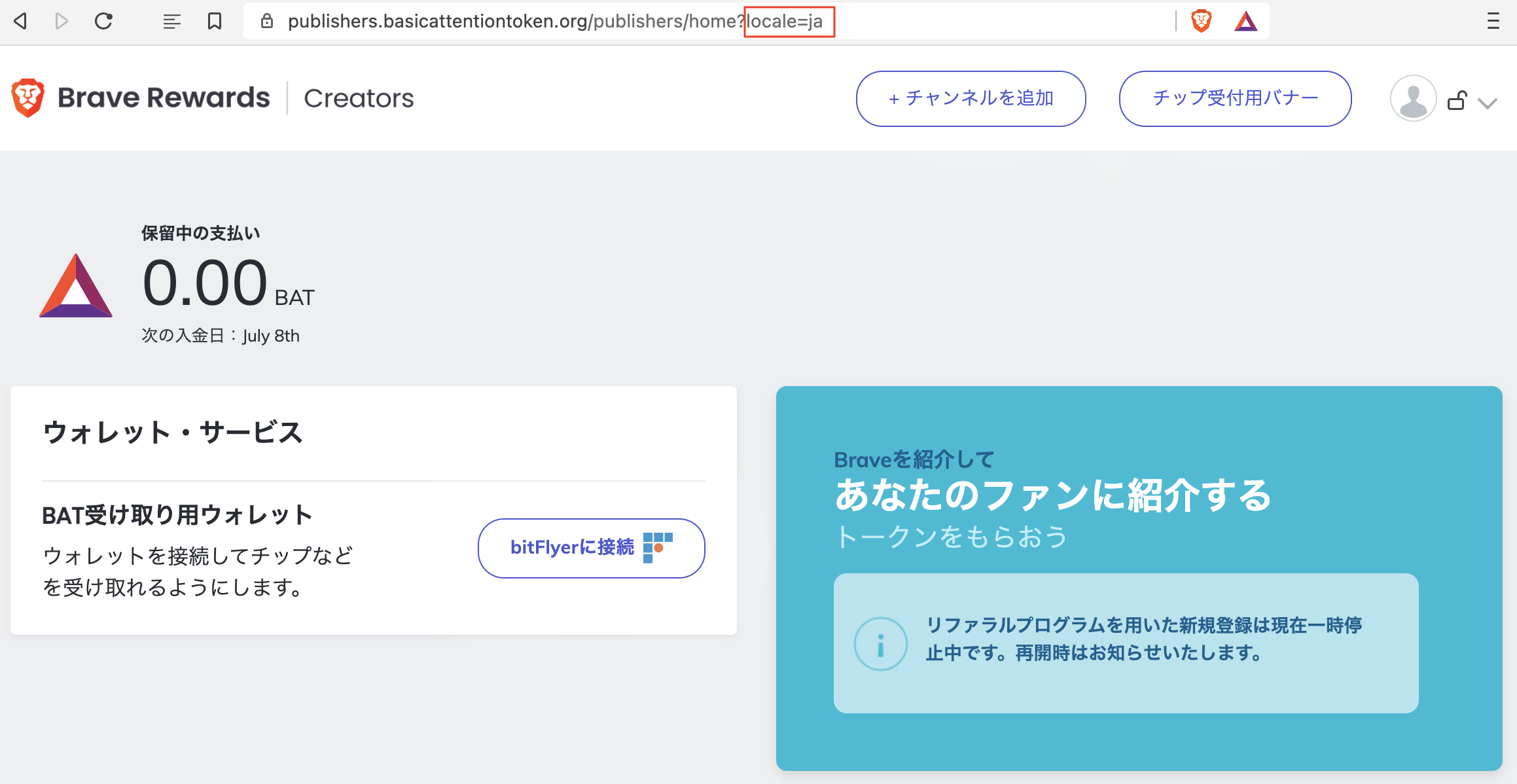
Task: Click the + チャンネルを追加 button
Action: tap(971, 99)
